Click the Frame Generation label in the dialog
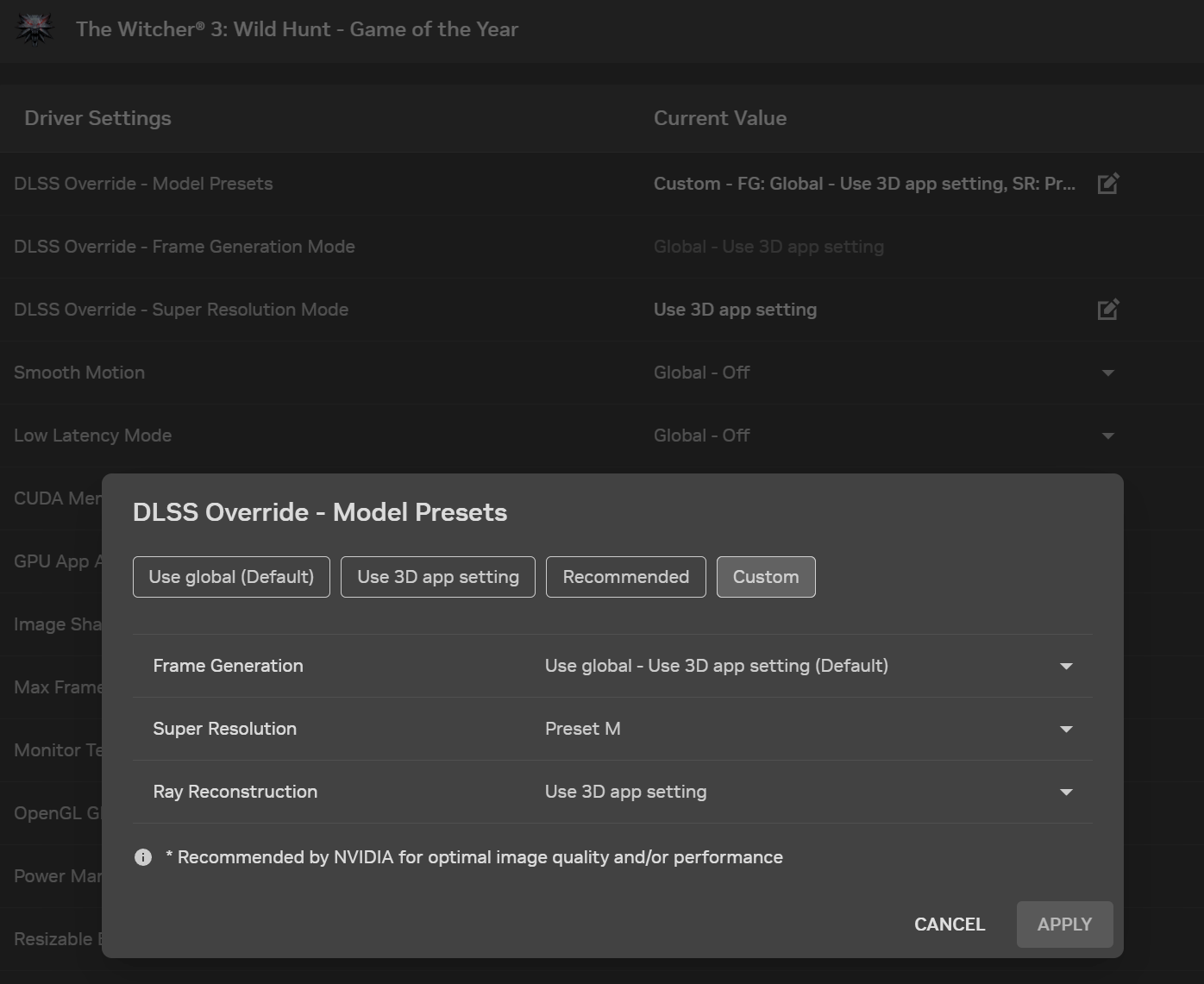 coord(229,666)
